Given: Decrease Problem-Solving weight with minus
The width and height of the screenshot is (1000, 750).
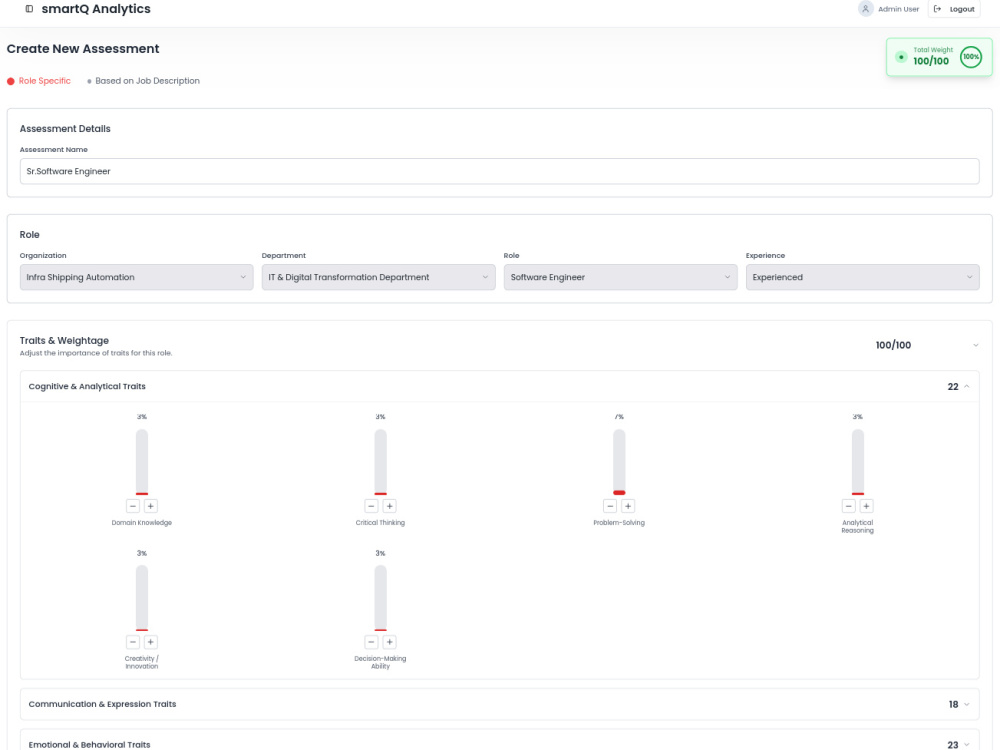Looking at the screenshot, I should point(610,506).
